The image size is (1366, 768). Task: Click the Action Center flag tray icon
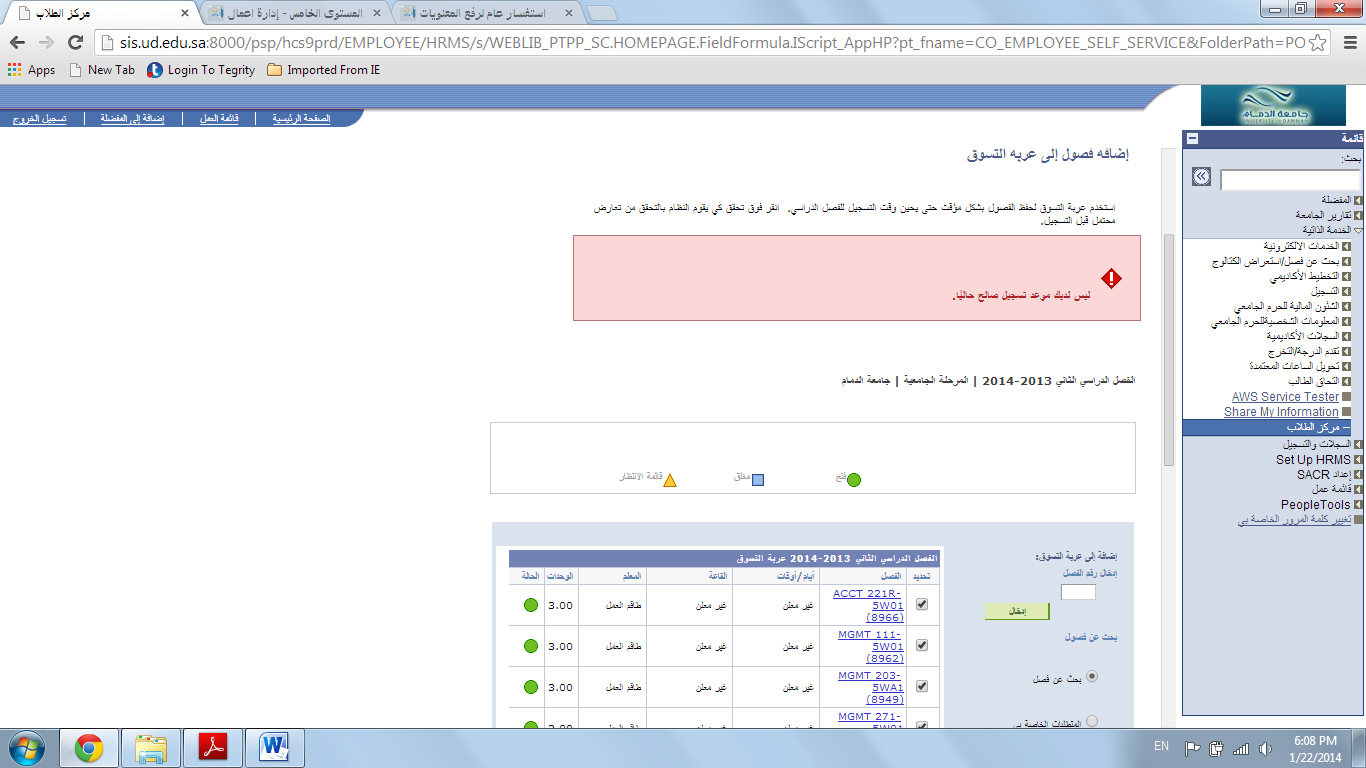tap(1192, 748)
